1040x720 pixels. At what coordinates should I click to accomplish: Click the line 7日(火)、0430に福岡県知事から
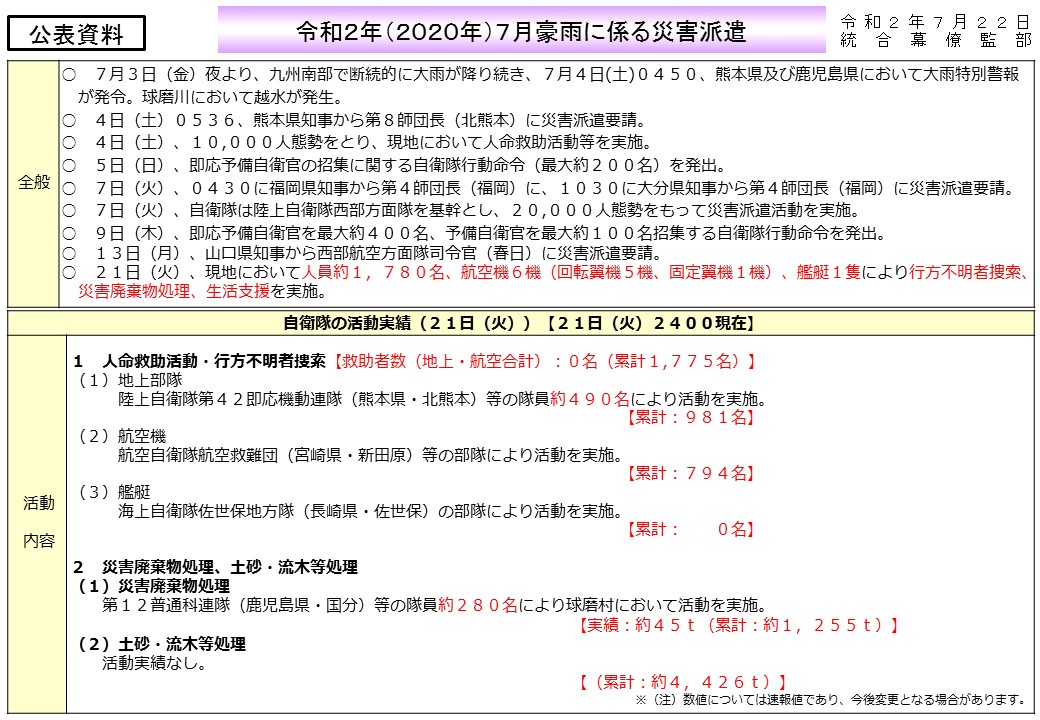539,188
